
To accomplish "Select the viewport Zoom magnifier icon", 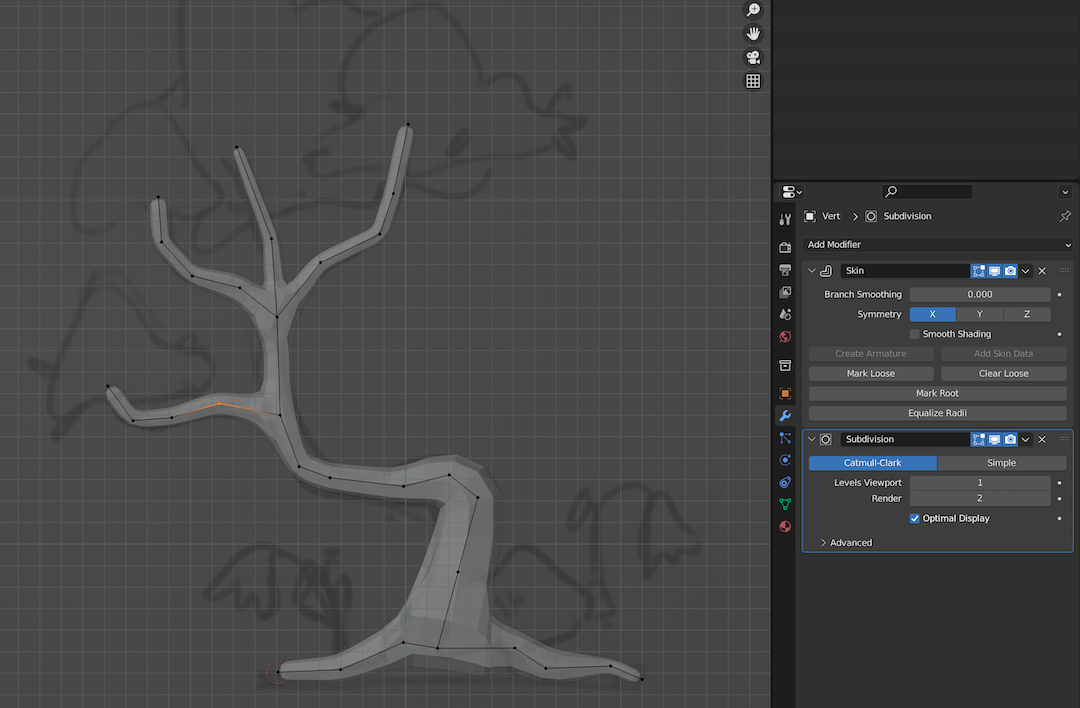I will (752, 10).
